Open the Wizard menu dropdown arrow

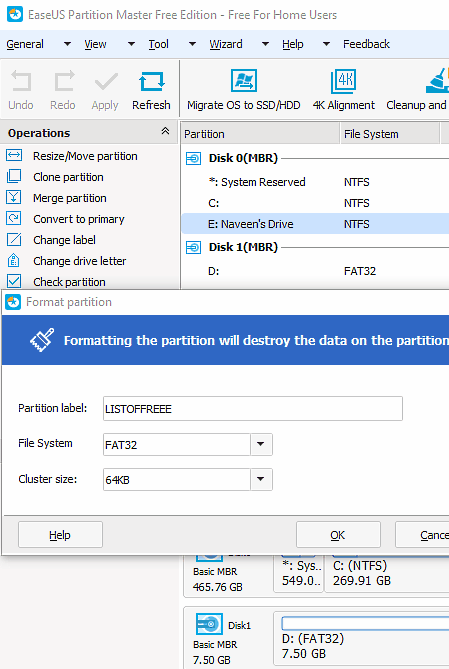265,44
